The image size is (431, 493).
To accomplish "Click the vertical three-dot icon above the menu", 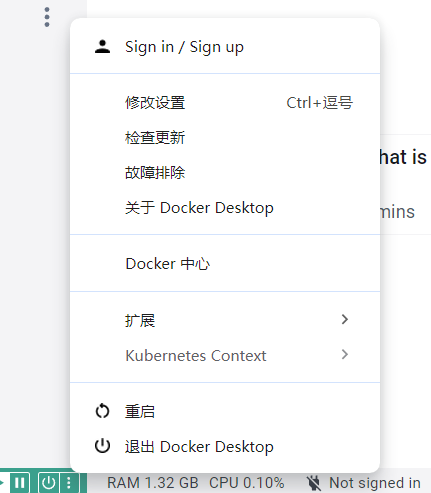I will pos(47,17).
